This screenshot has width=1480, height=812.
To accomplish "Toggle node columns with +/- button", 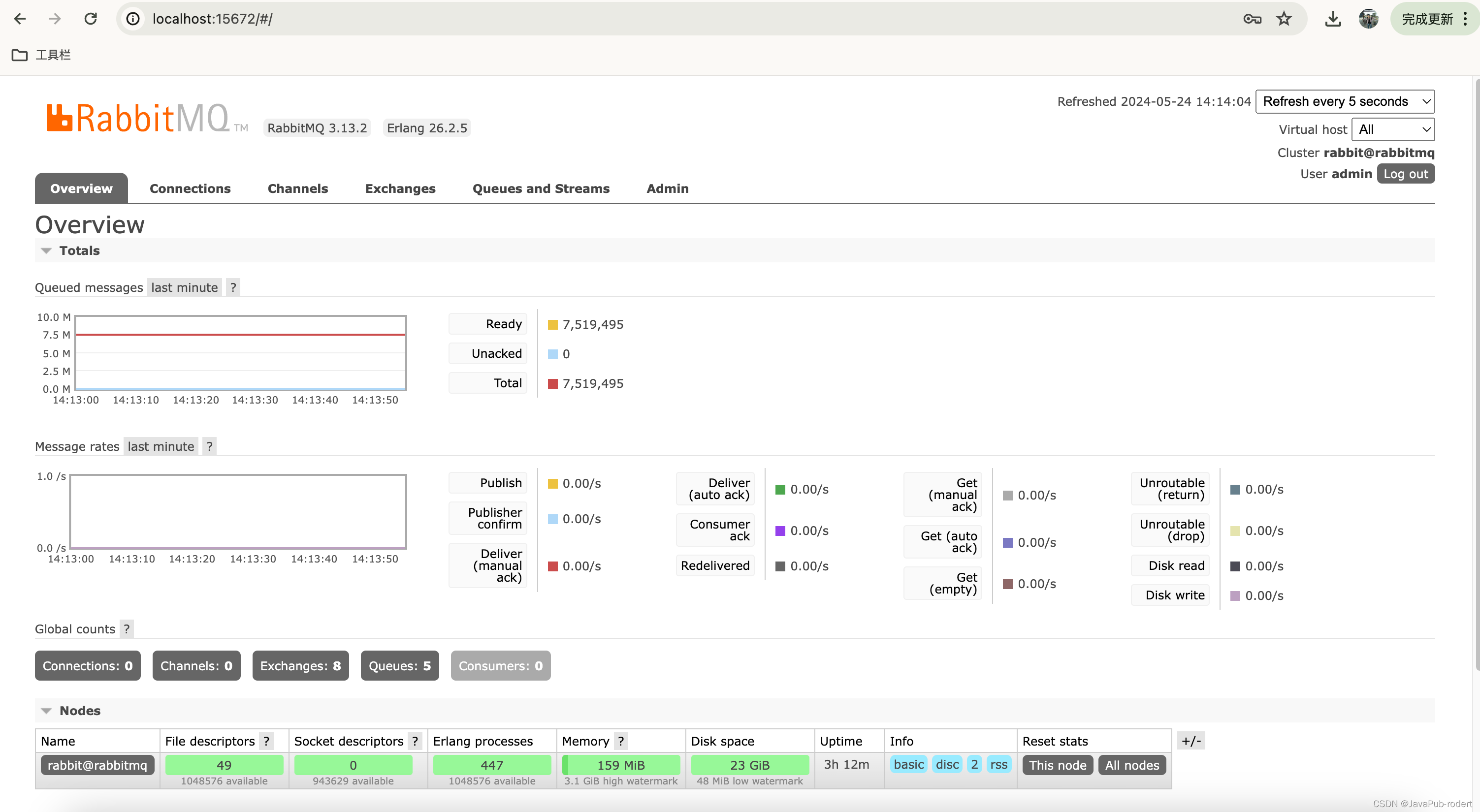I will tap(1191, 741).
